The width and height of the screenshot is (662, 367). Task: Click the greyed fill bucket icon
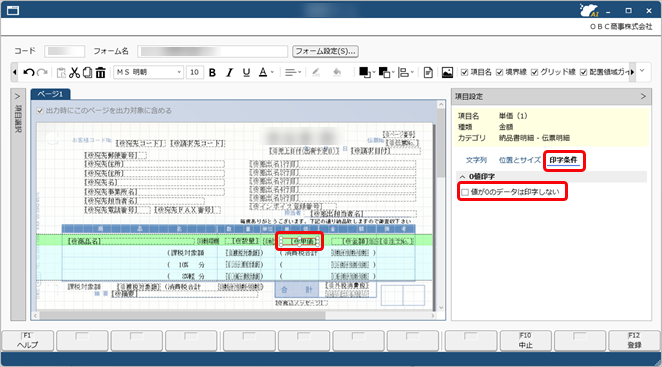pos(337,72)
